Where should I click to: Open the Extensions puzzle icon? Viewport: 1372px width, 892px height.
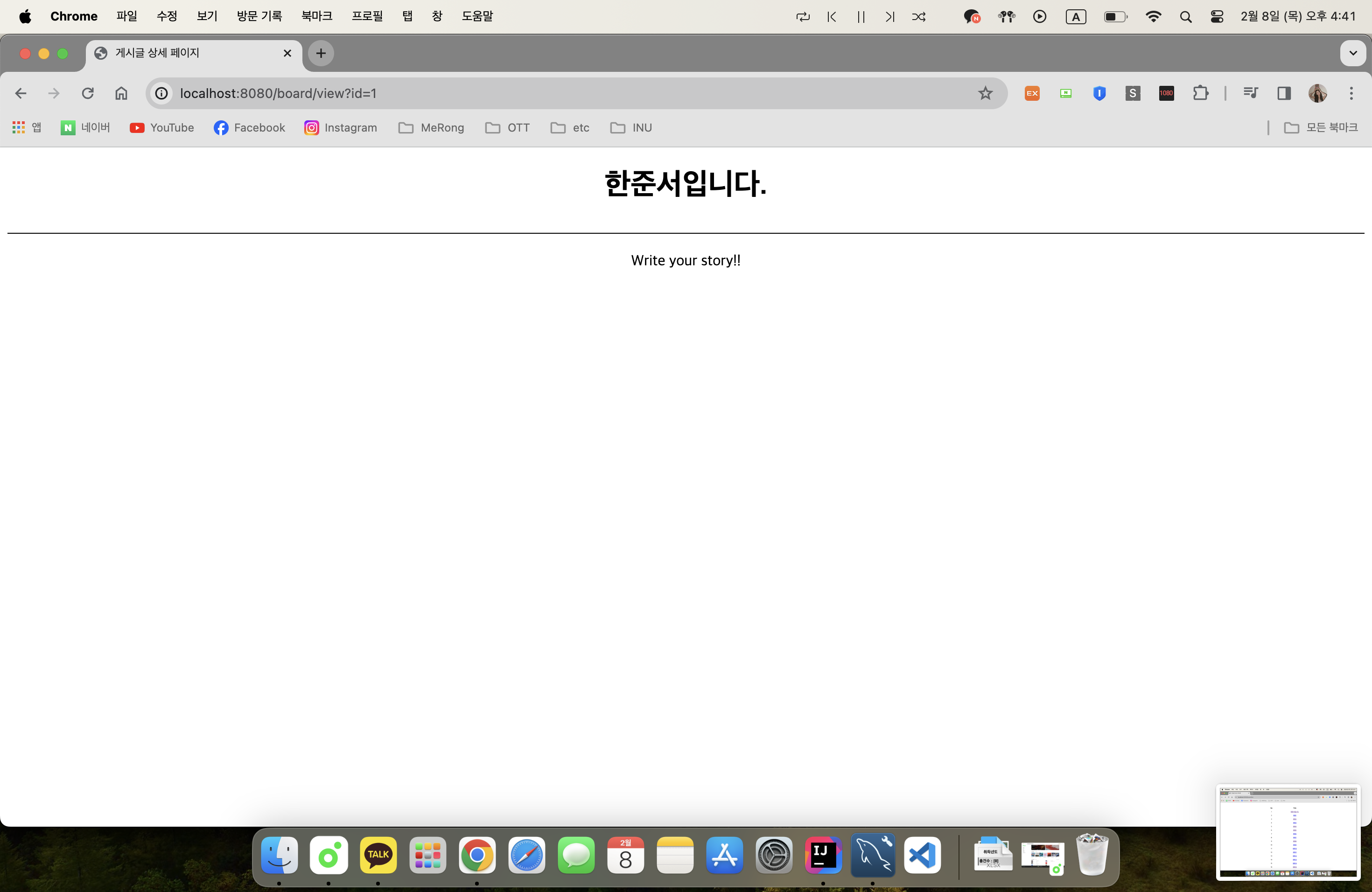click(x=1200, y=93)
